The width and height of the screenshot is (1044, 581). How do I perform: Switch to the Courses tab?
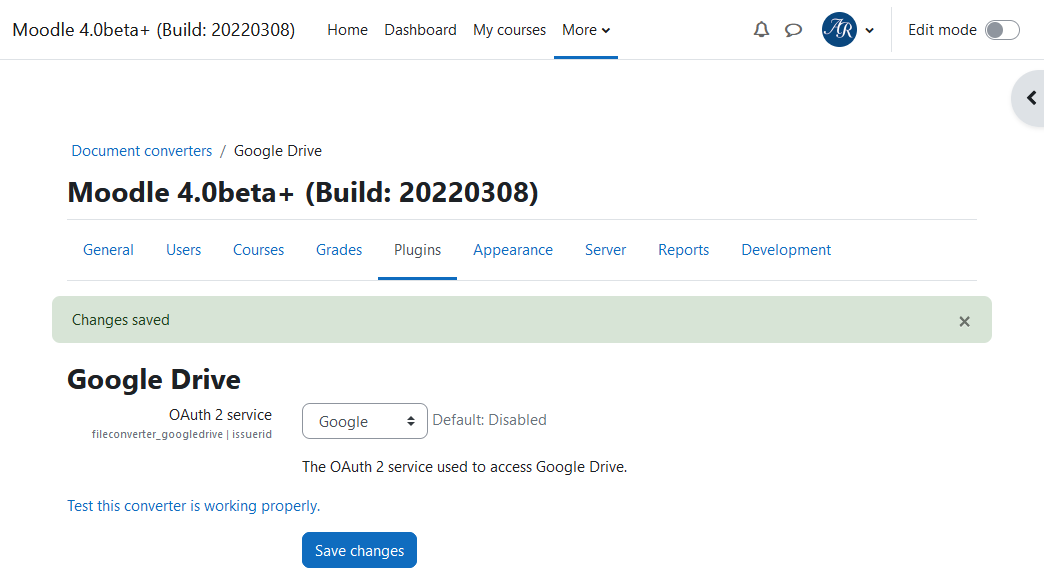point(258,250)
